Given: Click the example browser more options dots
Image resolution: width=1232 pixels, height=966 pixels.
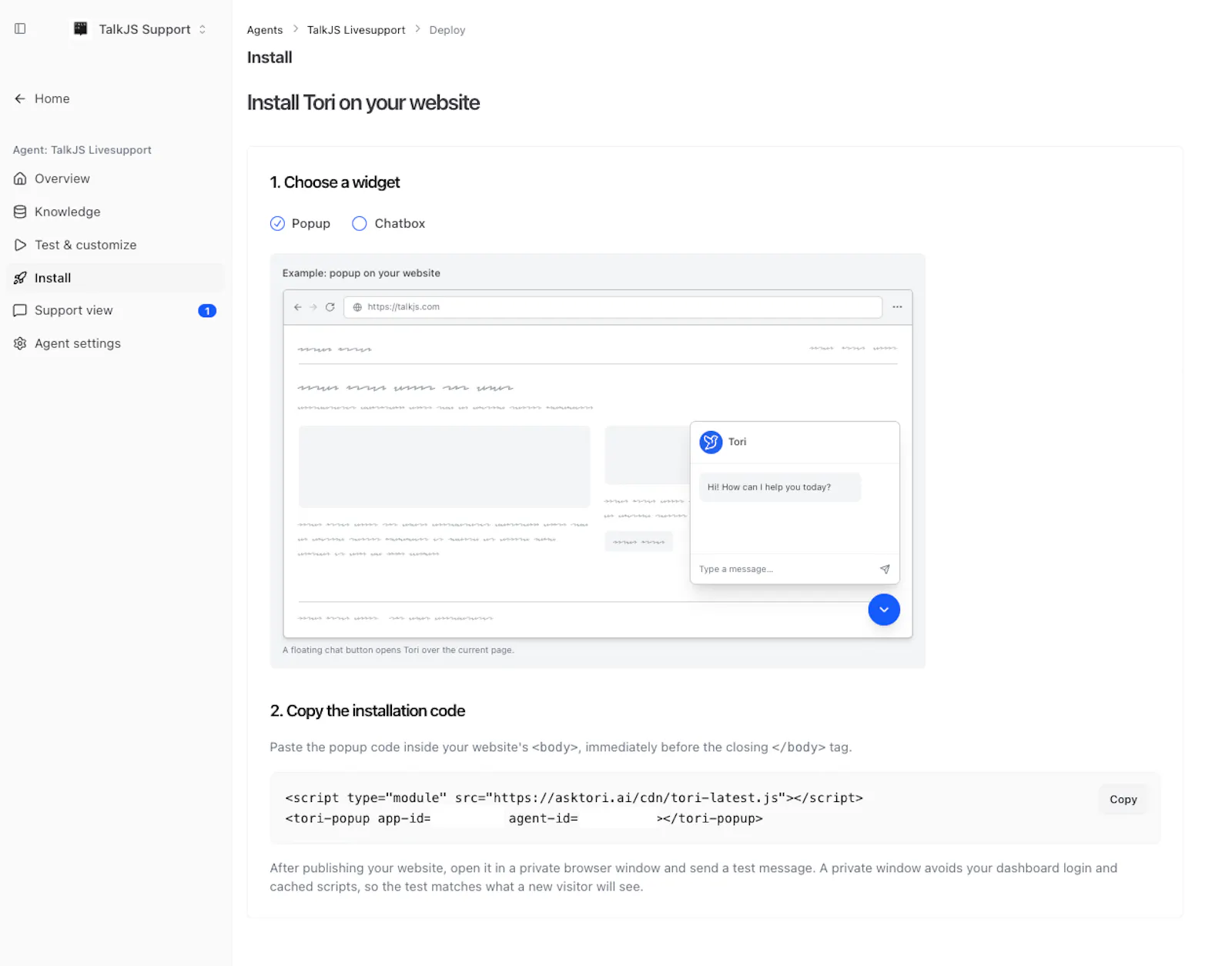Looking at the screenshot, I should pyautogui.click(x=897, y=307).
